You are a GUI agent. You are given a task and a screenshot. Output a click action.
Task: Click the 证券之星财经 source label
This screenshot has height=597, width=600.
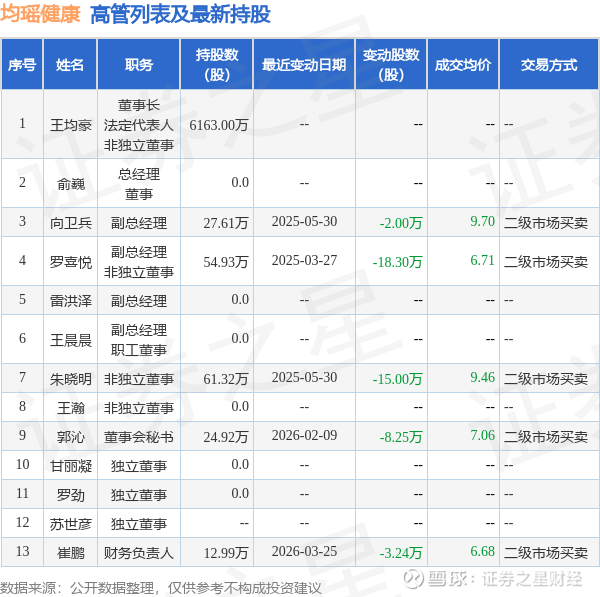(x=532, y=578)
